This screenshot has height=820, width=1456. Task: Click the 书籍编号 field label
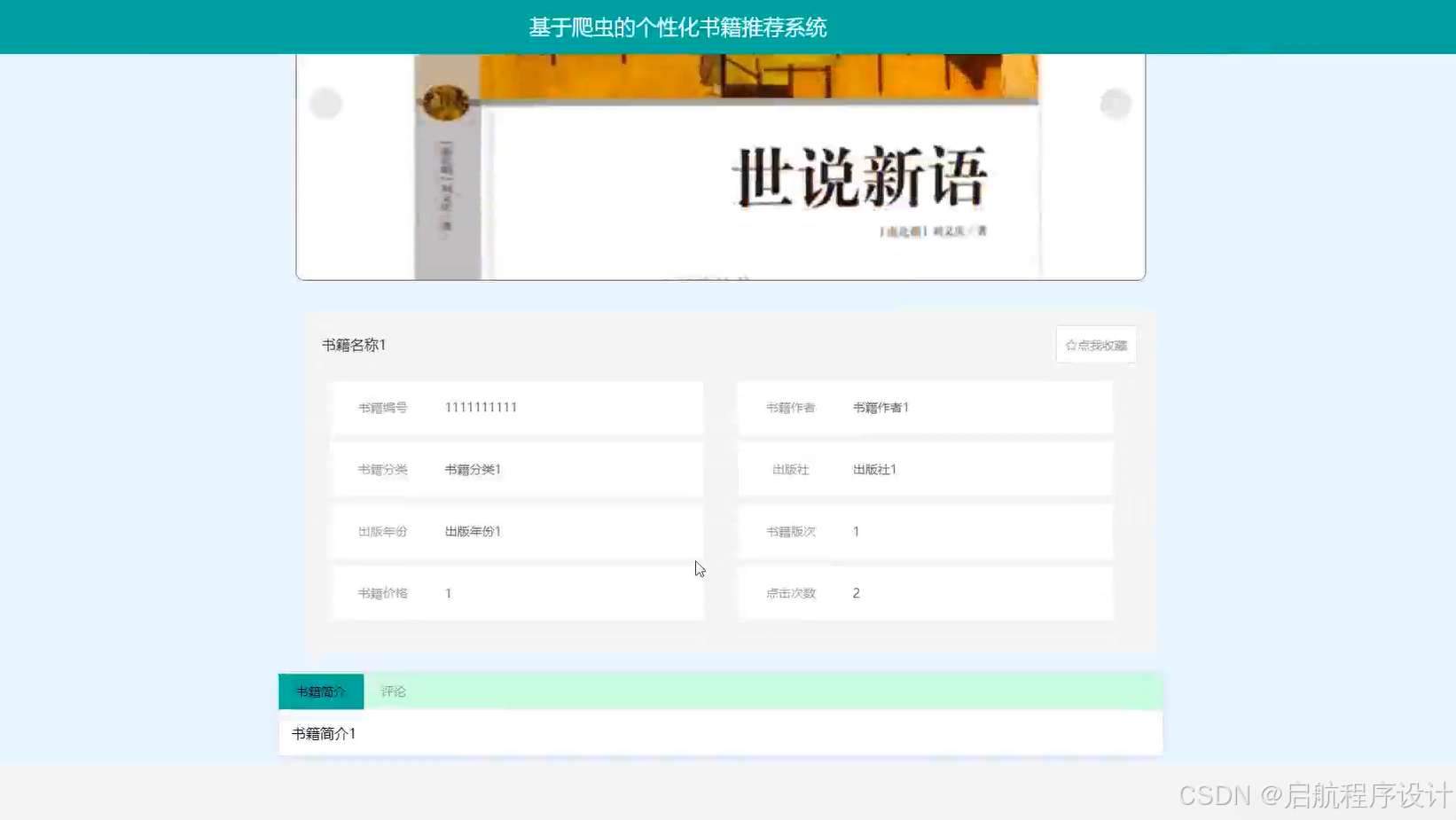(382, 408)
